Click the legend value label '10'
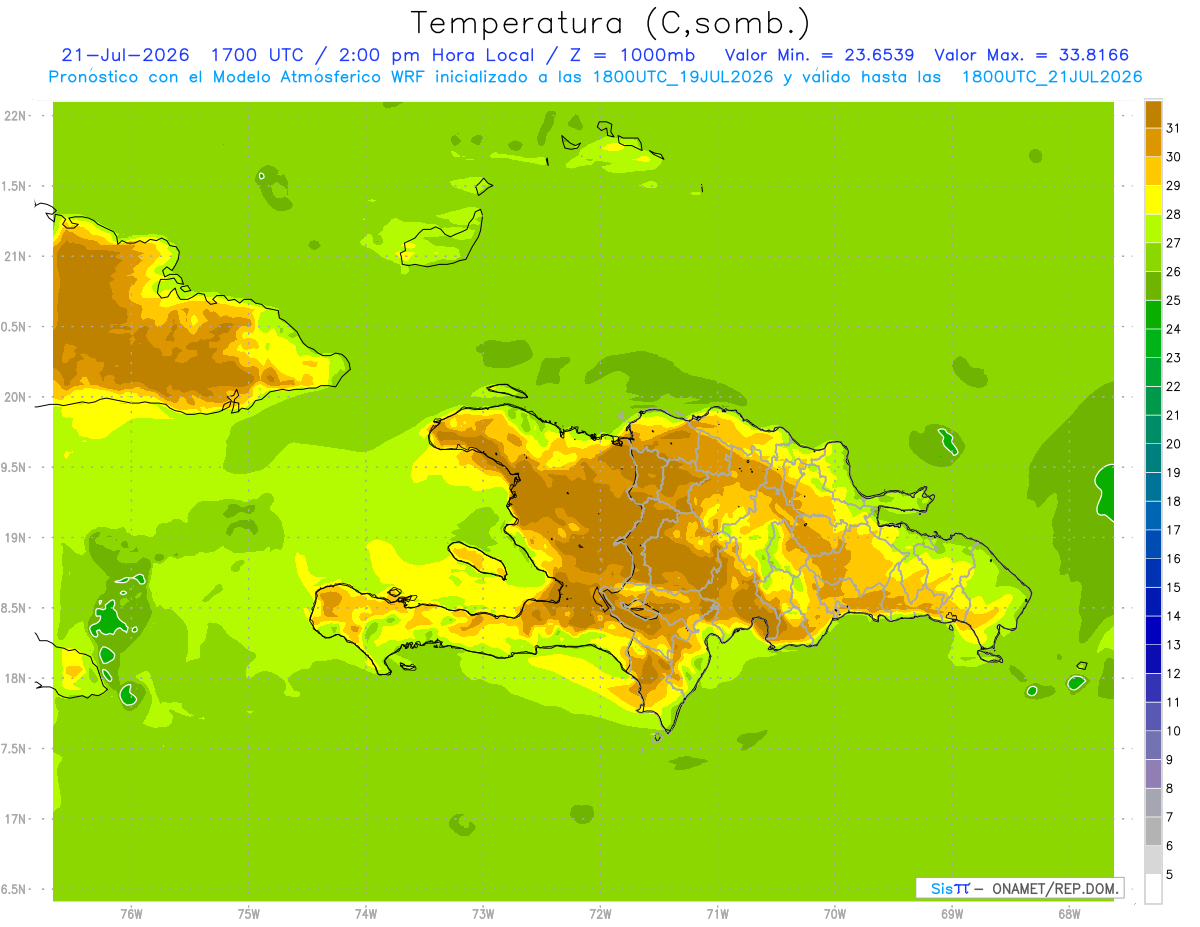1200x927 pixels. click(x=1173, y=731)
